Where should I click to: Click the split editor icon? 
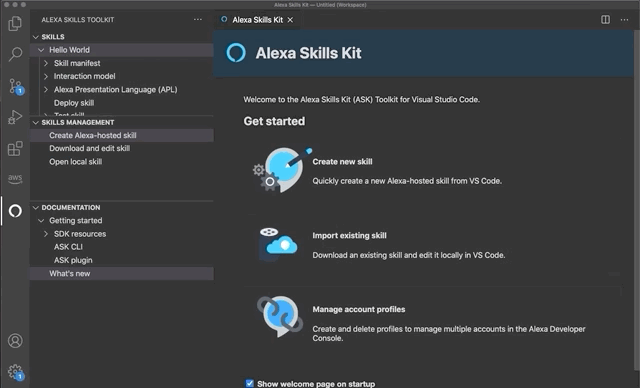[605, 20]
